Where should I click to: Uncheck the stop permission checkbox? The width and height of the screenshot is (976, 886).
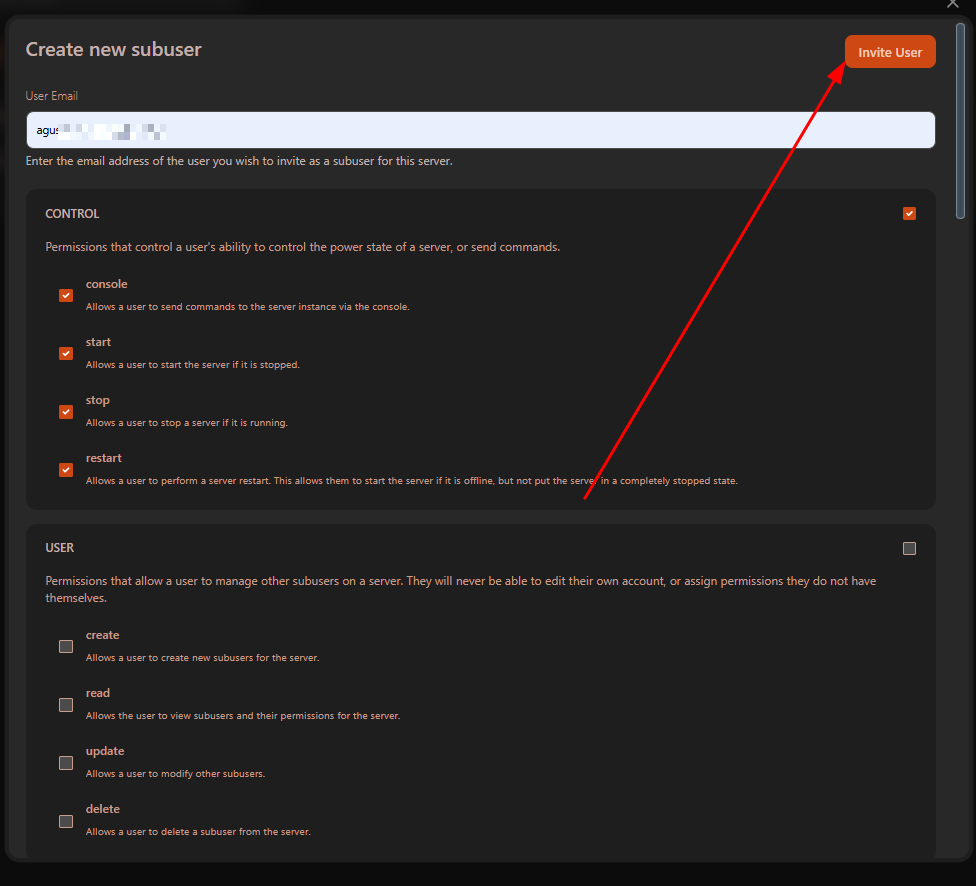coord(66,411)
